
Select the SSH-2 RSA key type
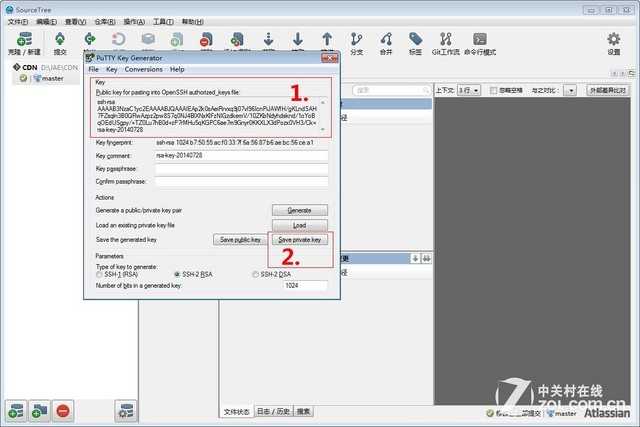point(178,274)
